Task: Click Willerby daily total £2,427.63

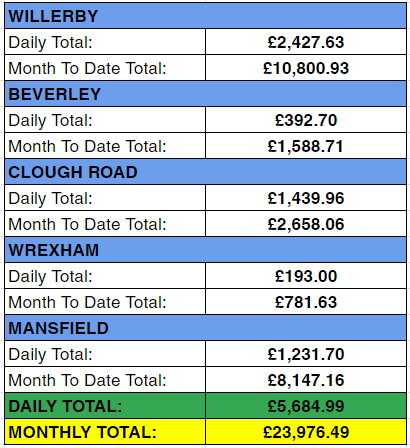Action: 306,42
